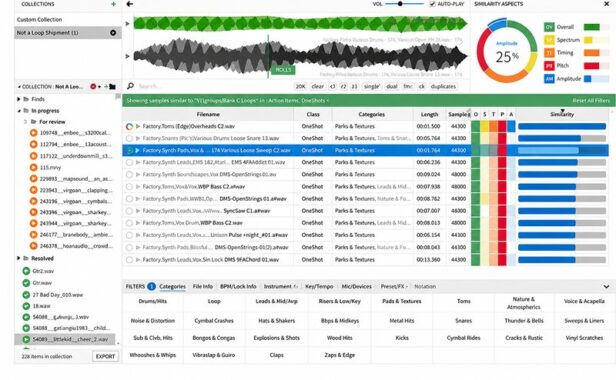Viewport: 616px width, 380px height.
Task: Click the ROLLS marker on the waveform
Action: (x=283, y=70)
